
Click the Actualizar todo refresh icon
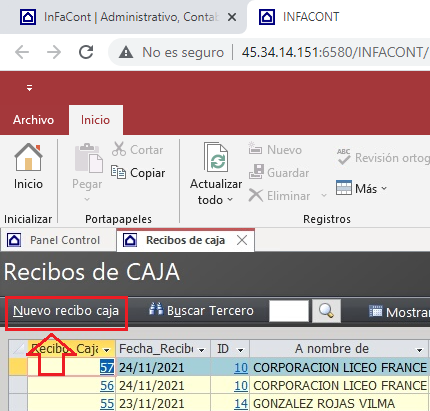(216, 157)
